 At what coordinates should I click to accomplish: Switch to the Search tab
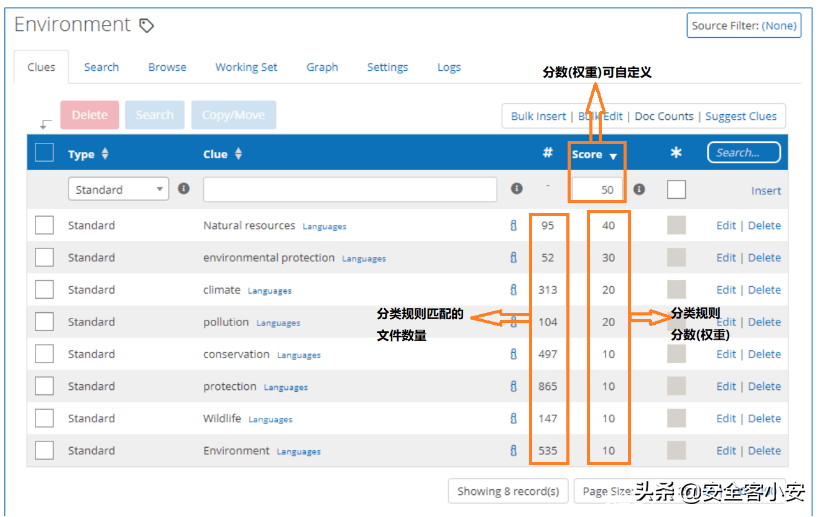tap(101, 67)
